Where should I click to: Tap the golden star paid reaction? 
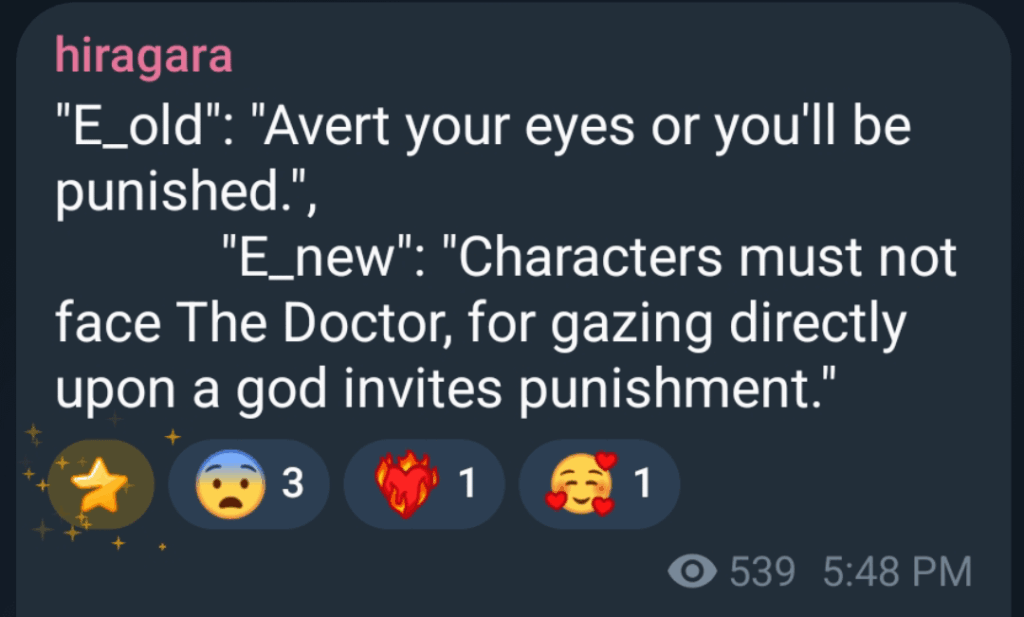[x=98, y=486]
